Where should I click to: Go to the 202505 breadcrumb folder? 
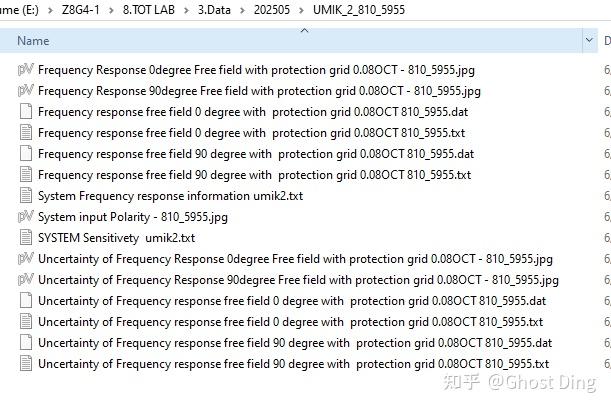pyautogui.click(x=275, y=10)
